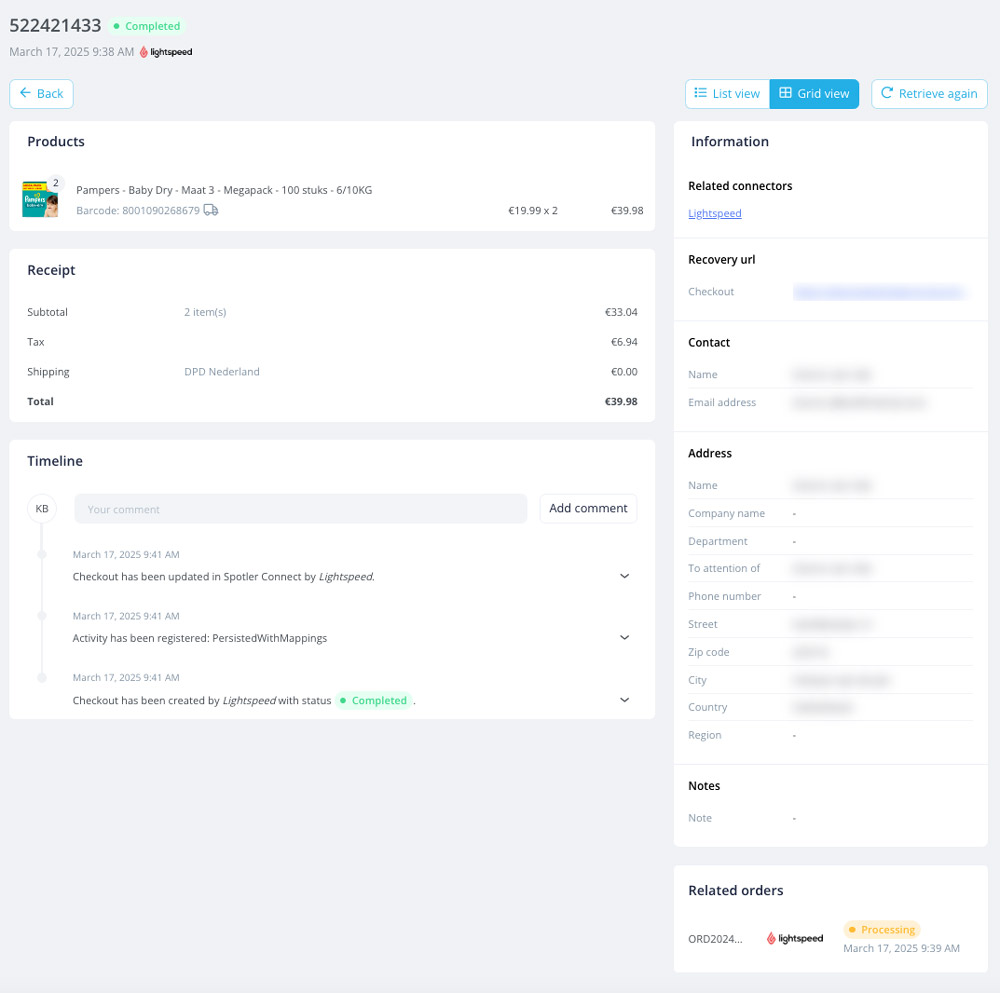Click the Lightspeed logo beside order date
Image resolution: width=1000 pixels, height=993 pixels.
(166, 52)
